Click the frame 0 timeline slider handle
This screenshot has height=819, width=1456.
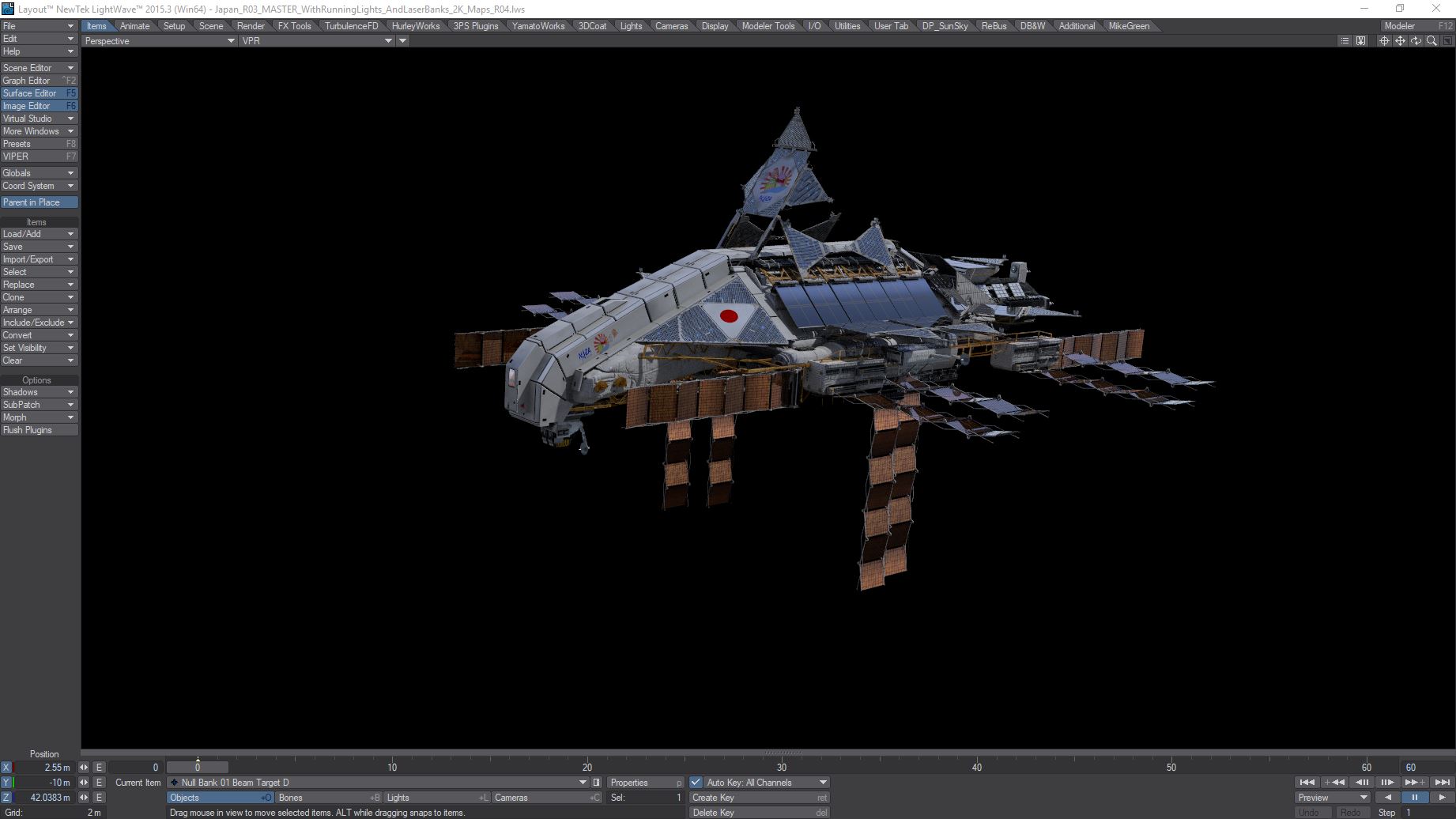198,768
